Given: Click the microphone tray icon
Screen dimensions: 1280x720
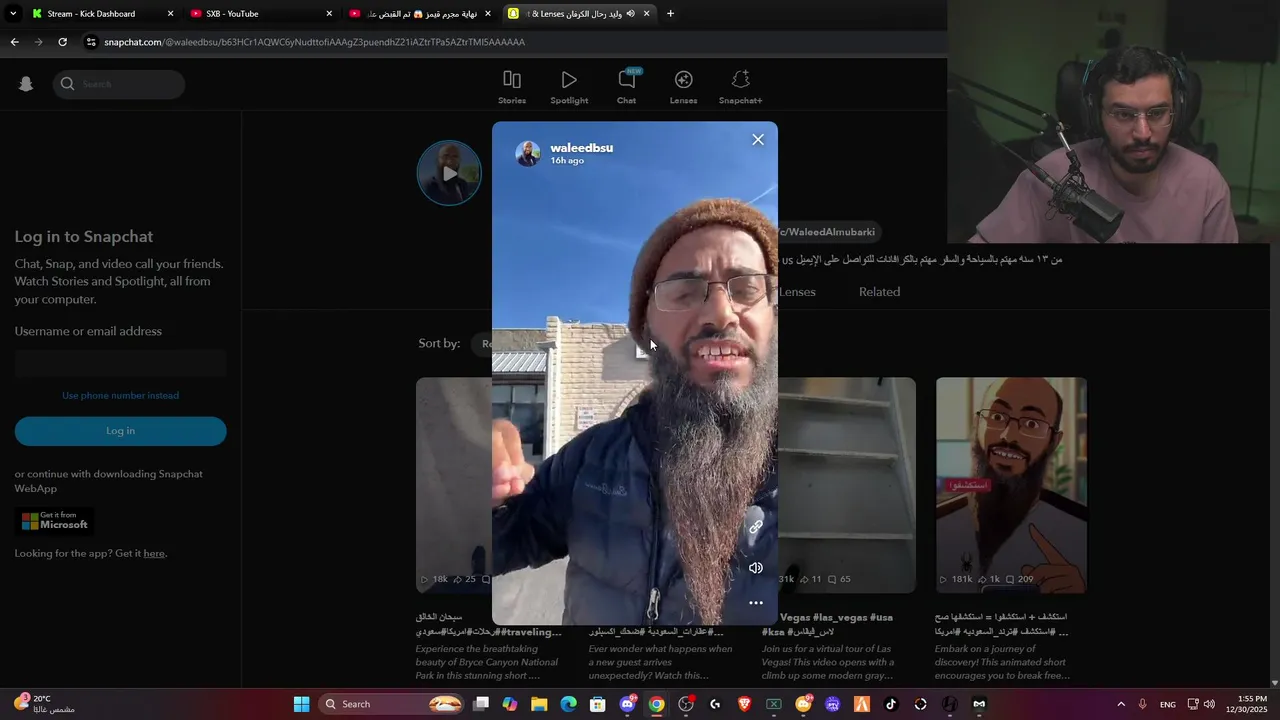Looking at the screenshot, I should coord(1142,704).
